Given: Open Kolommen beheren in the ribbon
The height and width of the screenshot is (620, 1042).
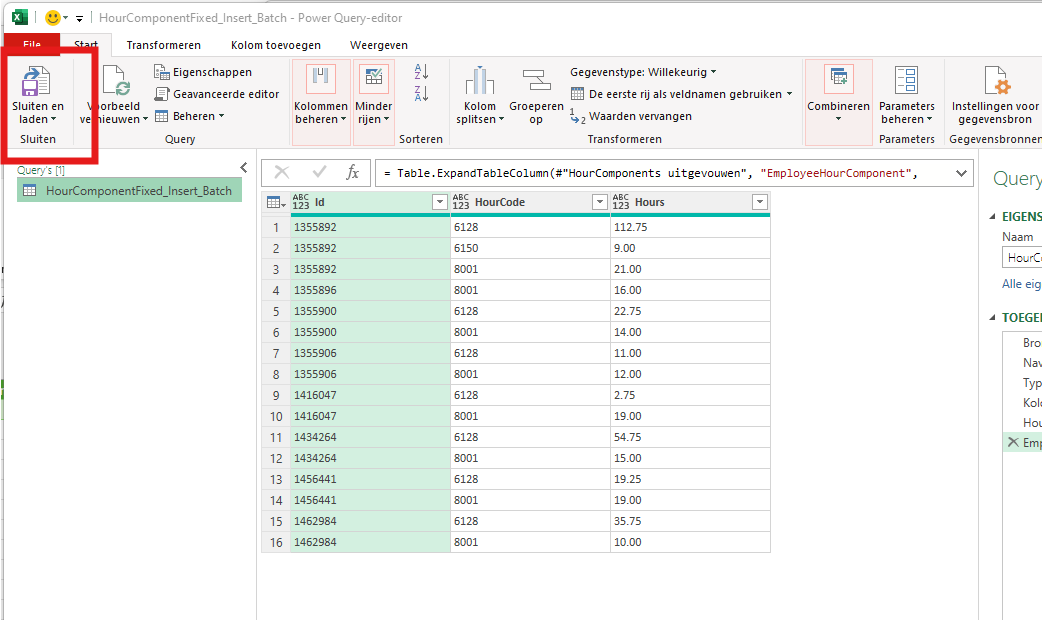Looking at the screenshot, I should pos(321,91).
